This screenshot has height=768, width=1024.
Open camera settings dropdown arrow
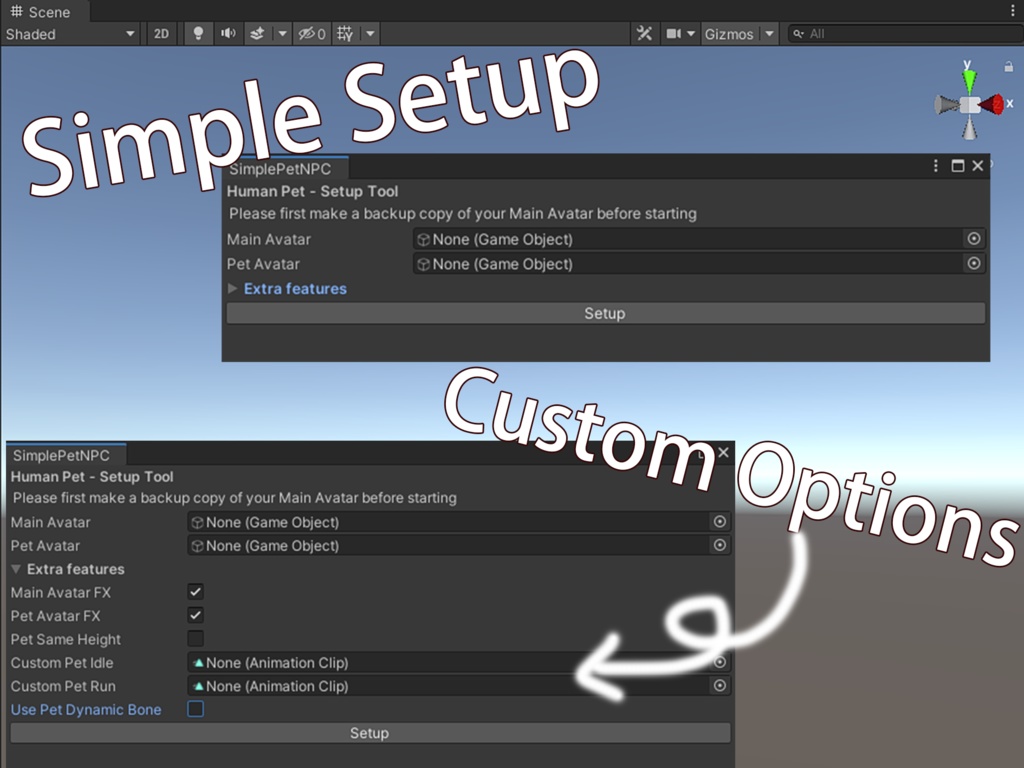(x=691, y=34)
